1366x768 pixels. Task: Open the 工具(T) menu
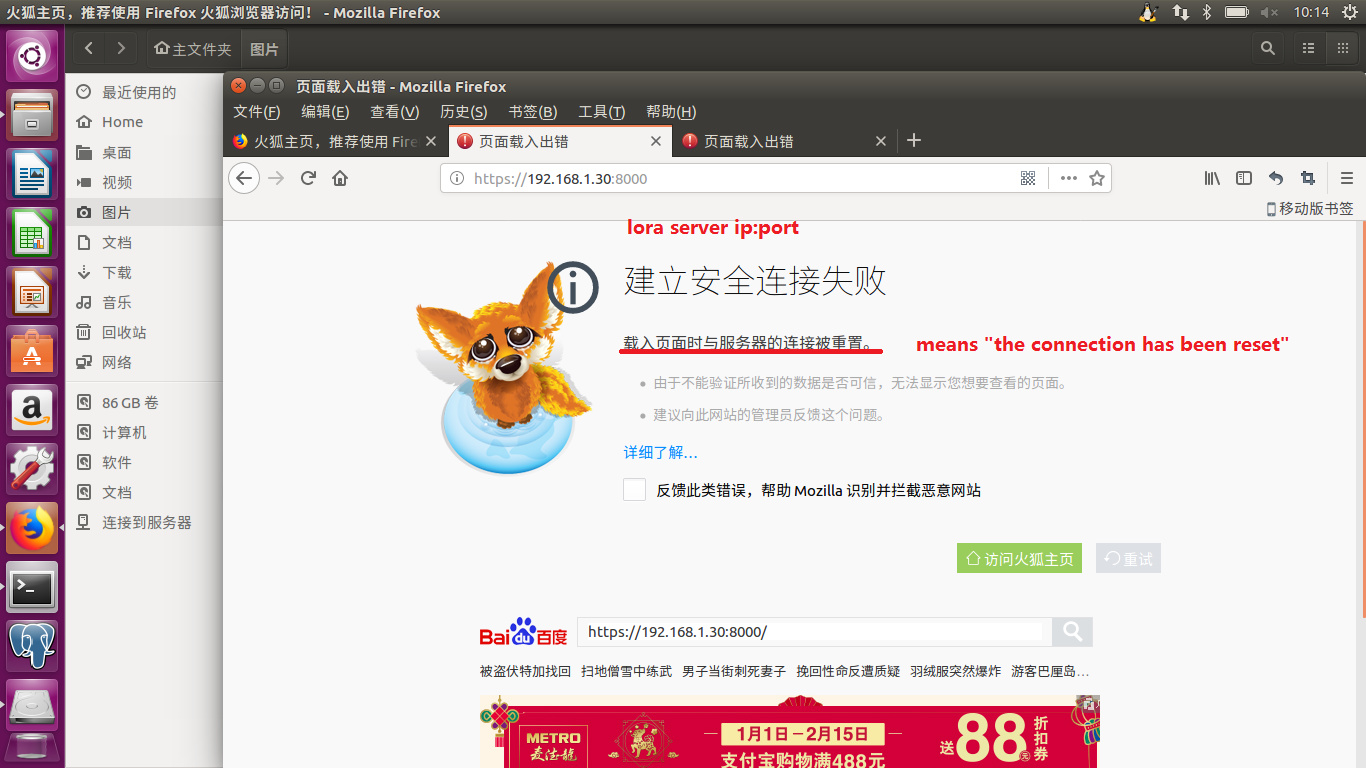point(602,112)
